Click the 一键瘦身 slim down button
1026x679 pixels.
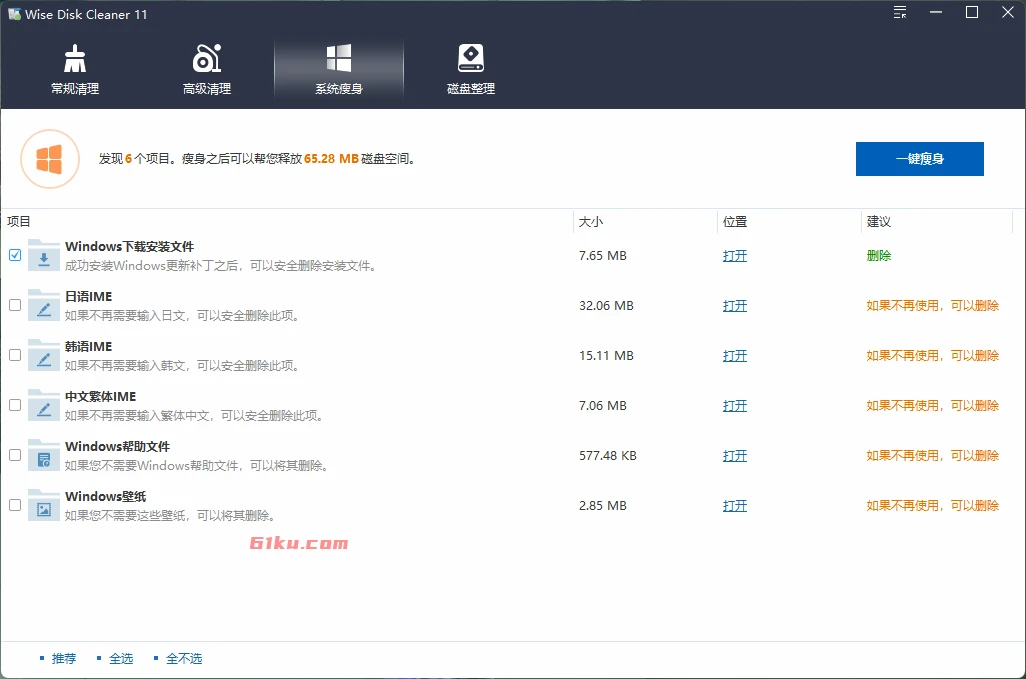(919, 159)
